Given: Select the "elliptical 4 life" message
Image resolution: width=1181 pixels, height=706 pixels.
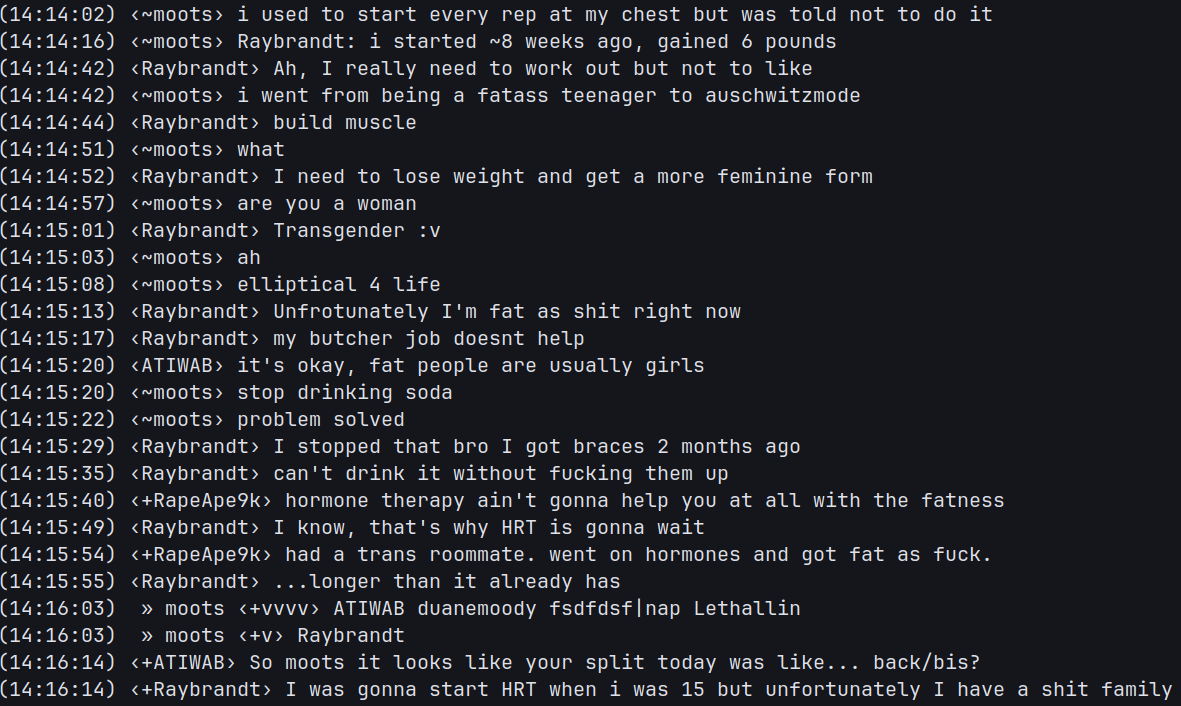Looking at the screenshot, I should coord(338,285).
